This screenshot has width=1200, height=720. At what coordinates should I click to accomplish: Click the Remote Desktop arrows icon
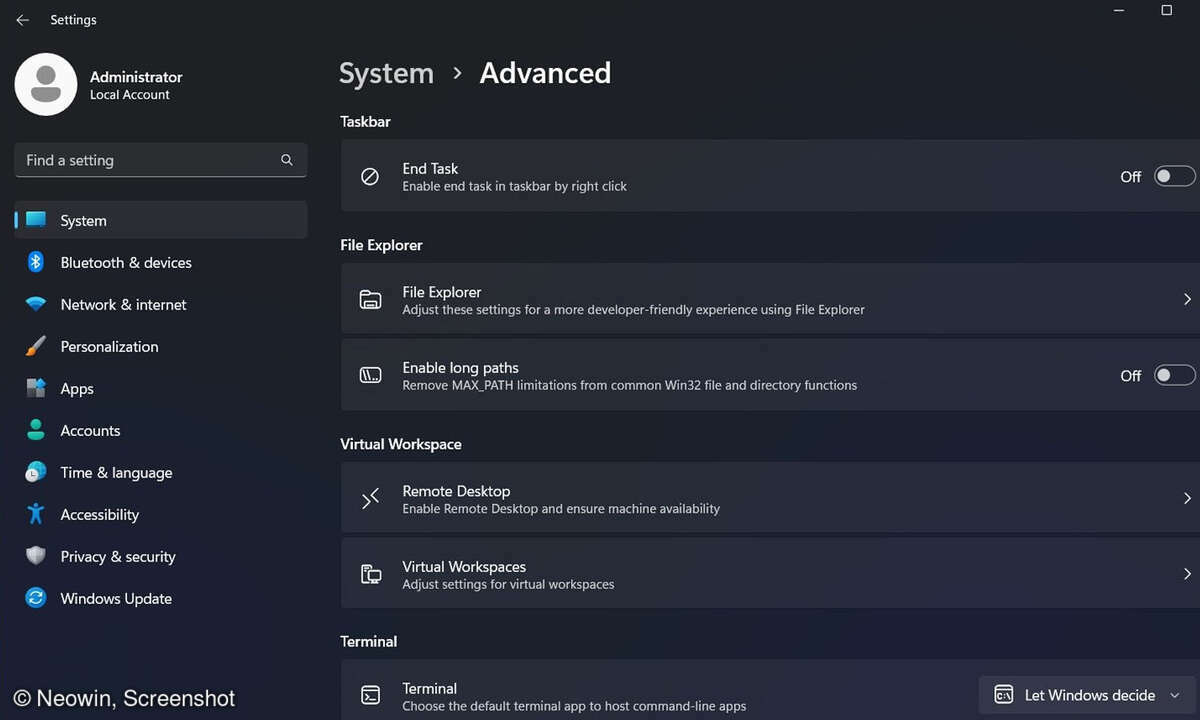[370, 499]
